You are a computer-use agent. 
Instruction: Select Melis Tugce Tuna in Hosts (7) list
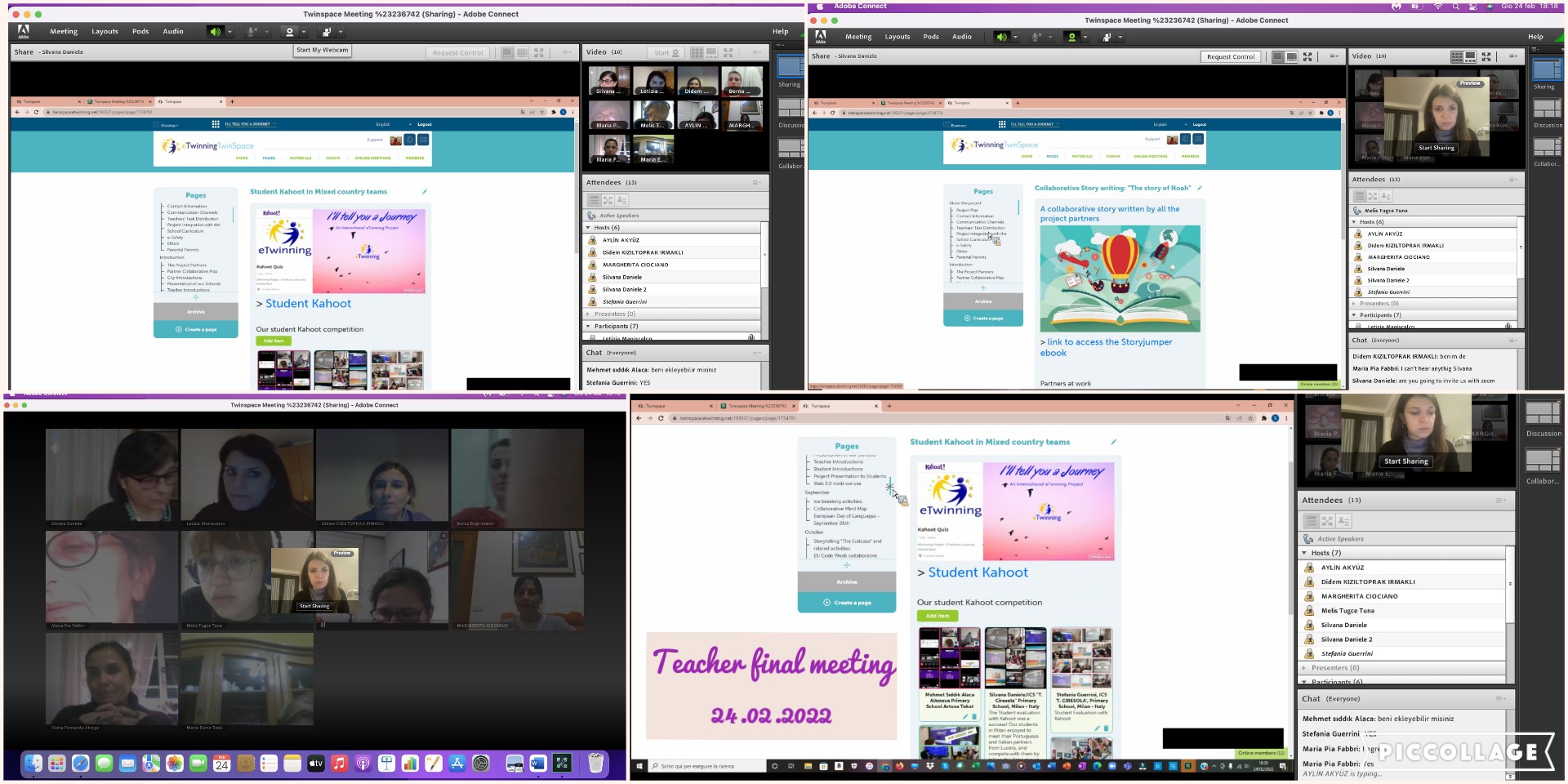coord(1347,611)
